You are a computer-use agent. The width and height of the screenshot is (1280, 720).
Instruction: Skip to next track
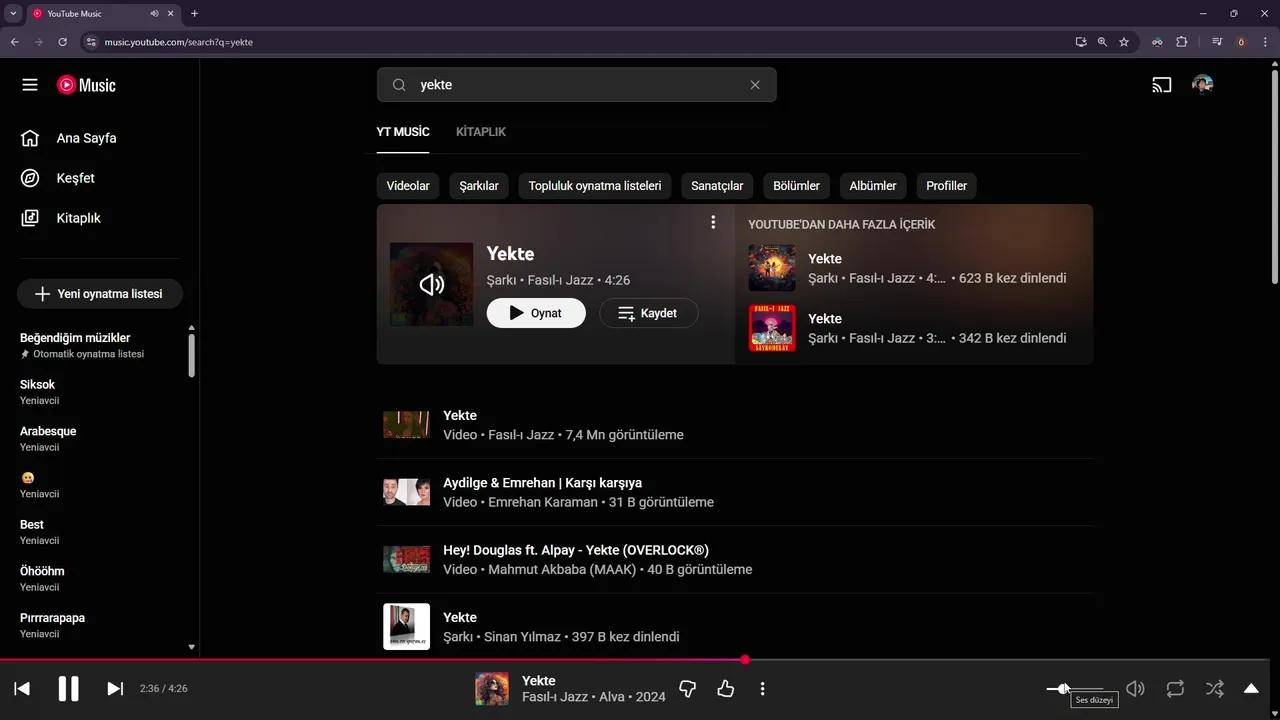coord(115,688)
